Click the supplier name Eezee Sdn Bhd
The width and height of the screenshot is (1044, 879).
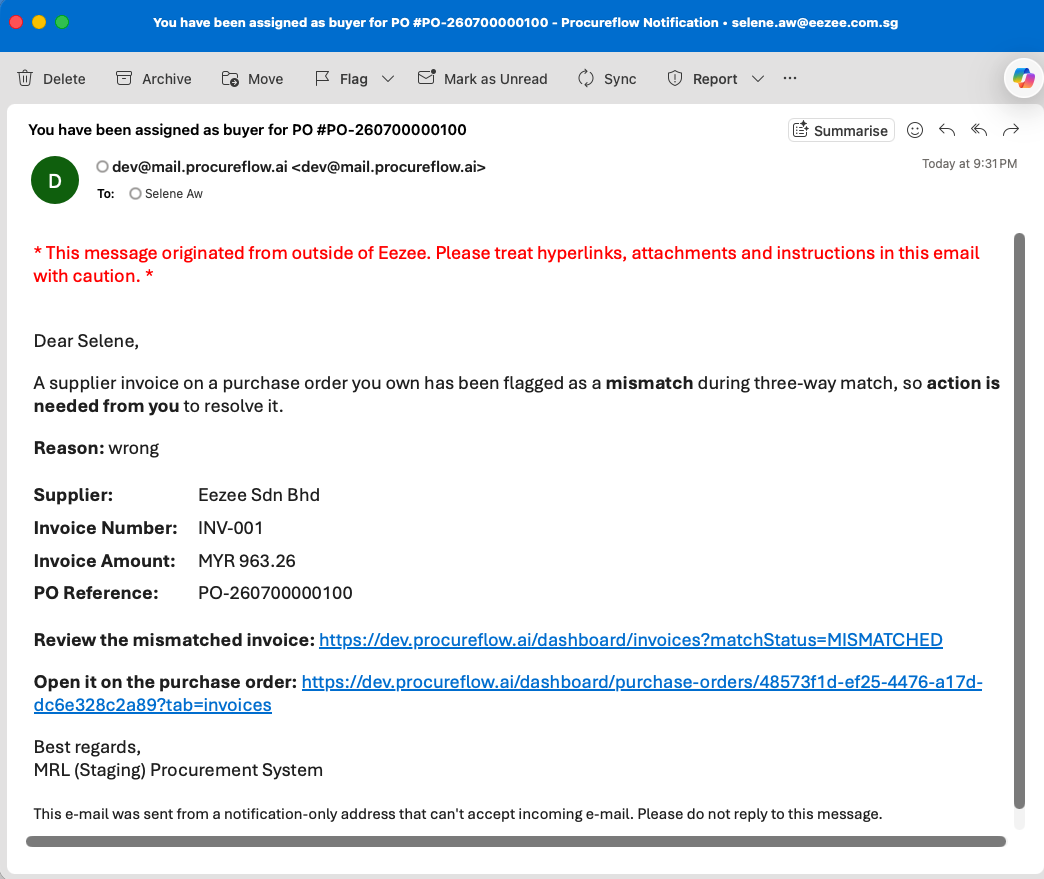pos(259,495)
